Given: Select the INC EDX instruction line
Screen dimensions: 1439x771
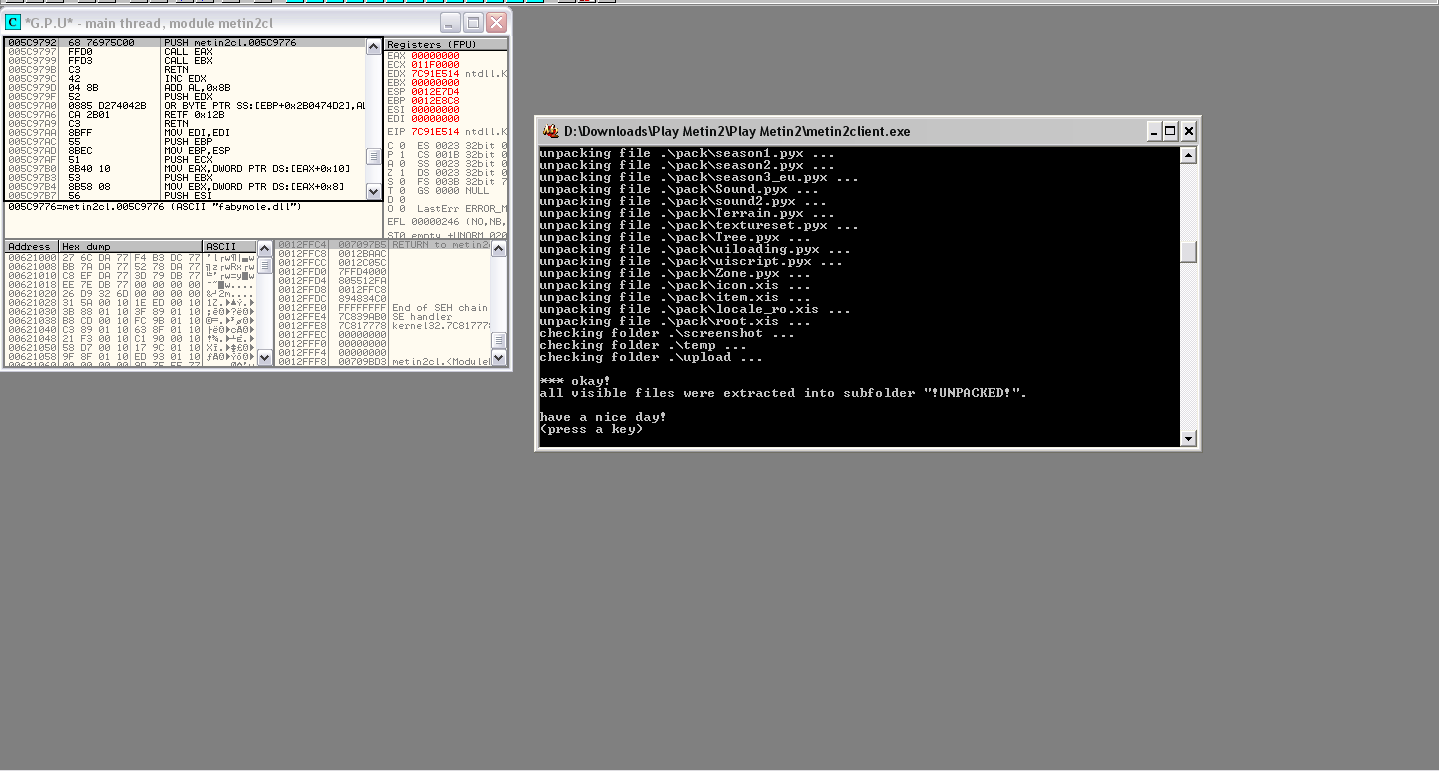Looking at the screenshot, I should [x=185, y=78].
